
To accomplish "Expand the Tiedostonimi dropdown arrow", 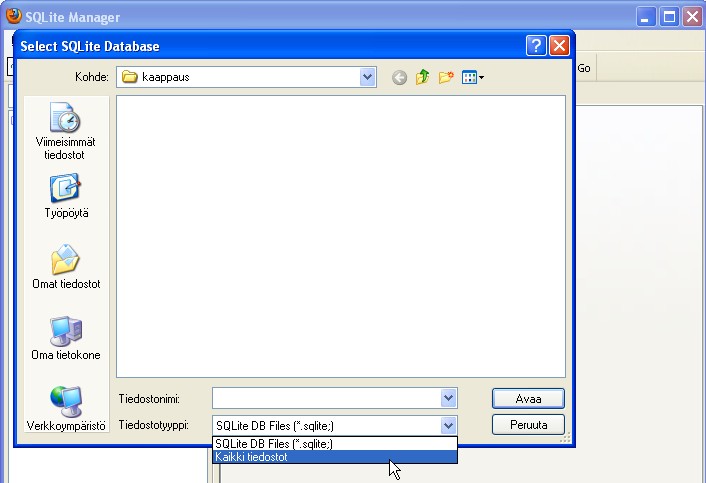I will point(448,398).
